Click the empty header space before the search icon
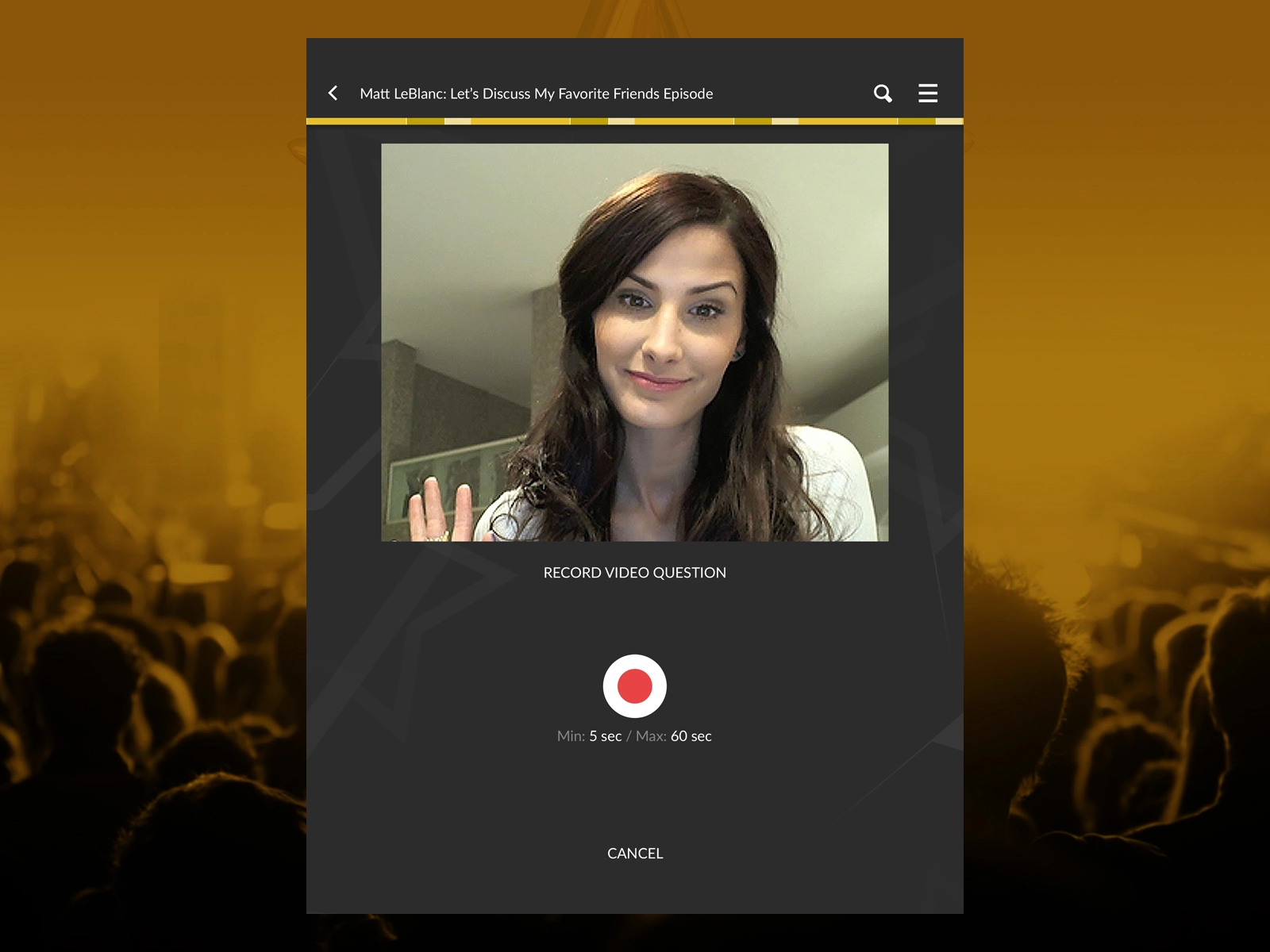The image size is (1270, 952). coord(794,94)
